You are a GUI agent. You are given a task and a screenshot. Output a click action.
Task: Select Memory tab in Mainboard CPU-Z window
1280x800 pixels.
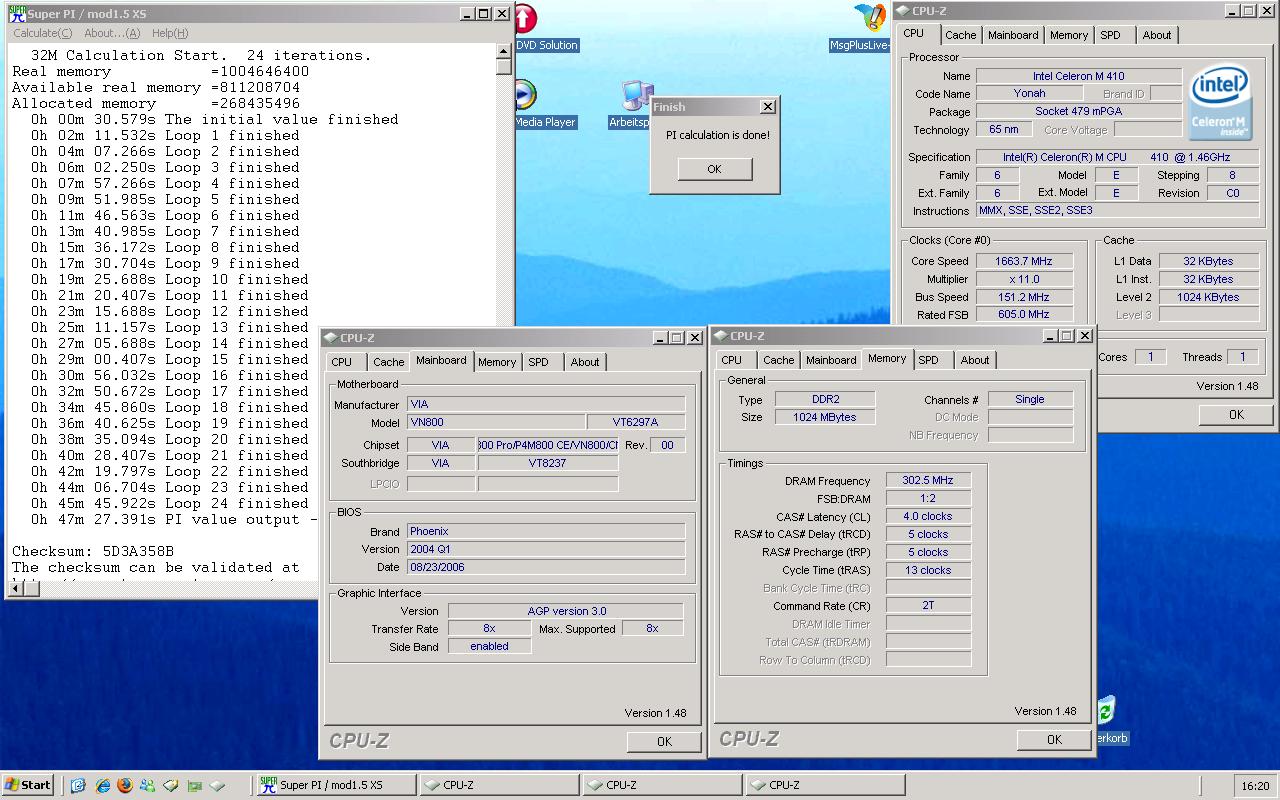point(497,362)
